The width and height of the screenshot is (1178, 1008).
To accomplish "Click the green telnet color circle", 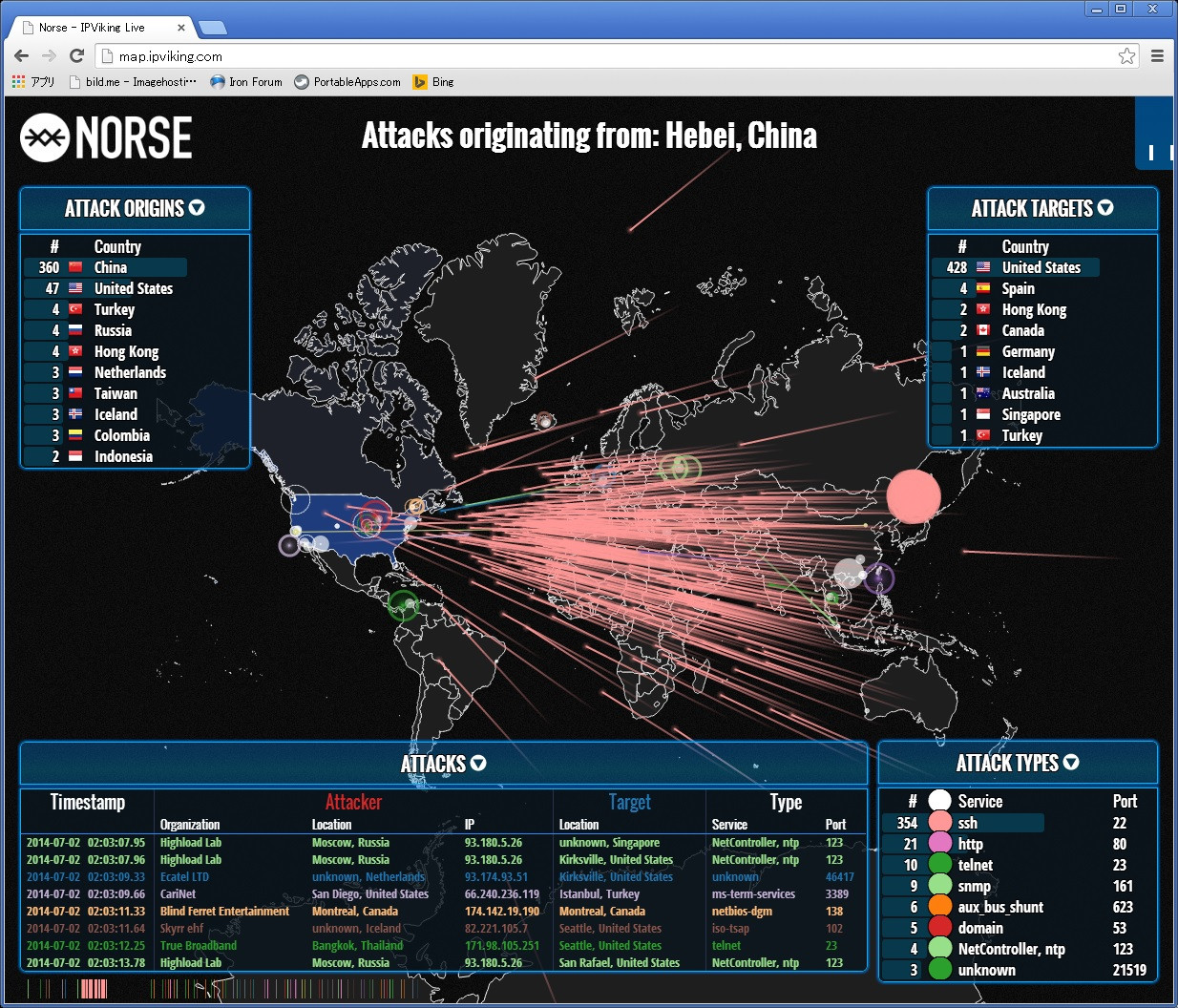I will 940,865.
